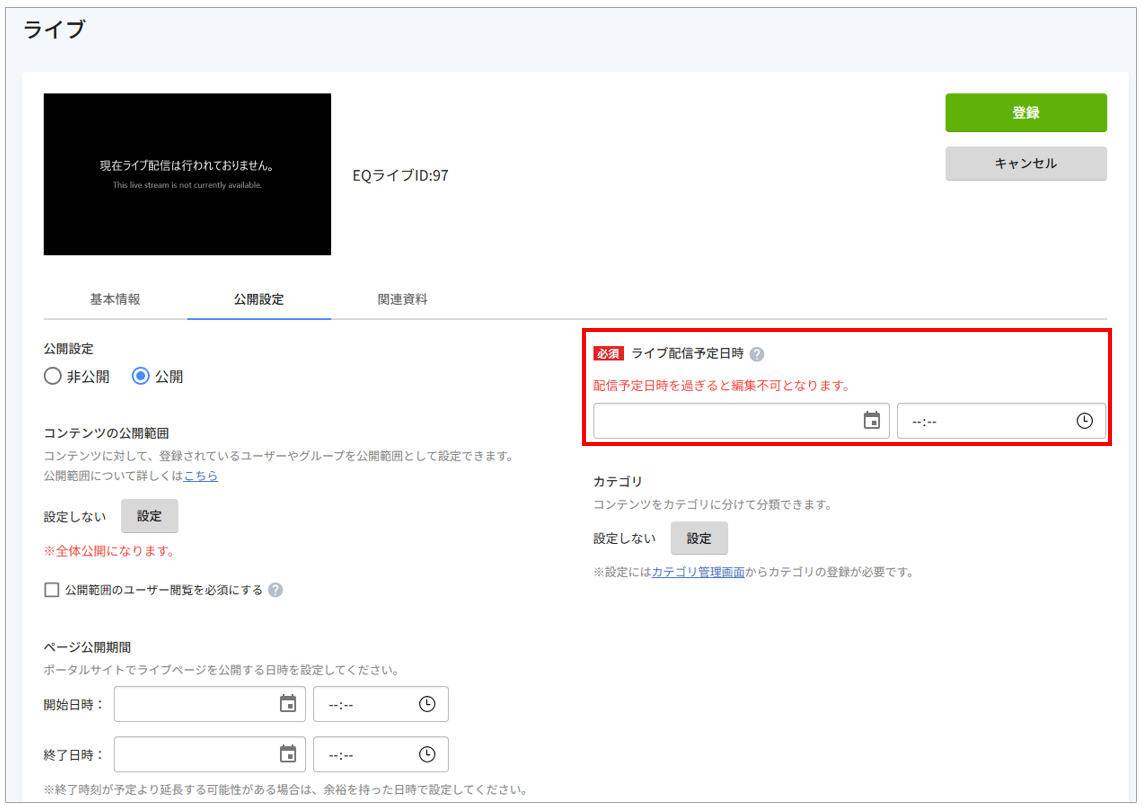This screenshot has width=1142, height=805.
Task: Show help icon next to 公開範囲のユーザー閲覧を必須にする
Action: coord(275,590)
